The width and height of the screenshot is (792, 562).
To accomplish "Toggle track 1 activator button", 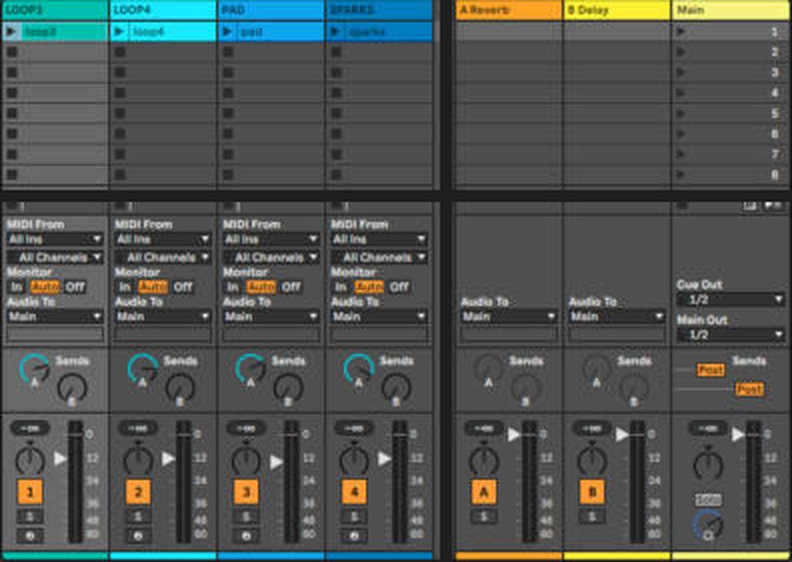I will (30, 492).
